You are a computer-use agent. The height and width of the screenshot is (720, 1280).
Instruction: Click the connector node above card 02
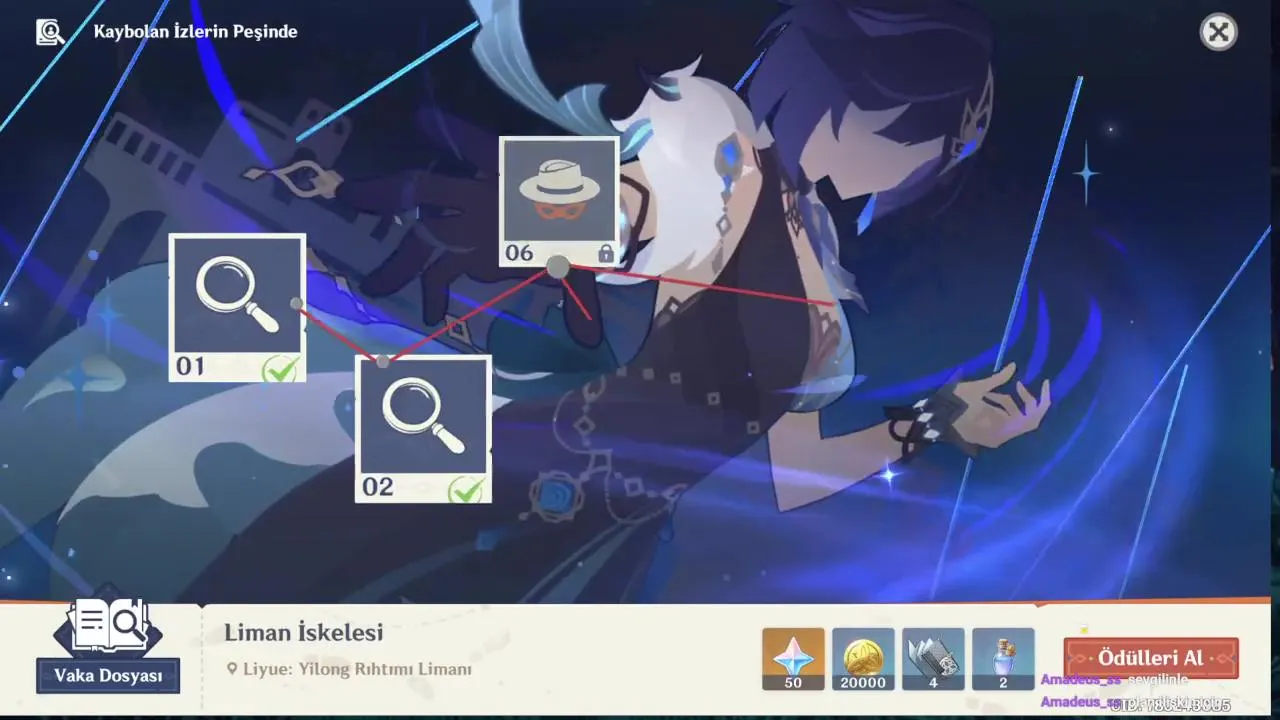click(x=382, y=361)
